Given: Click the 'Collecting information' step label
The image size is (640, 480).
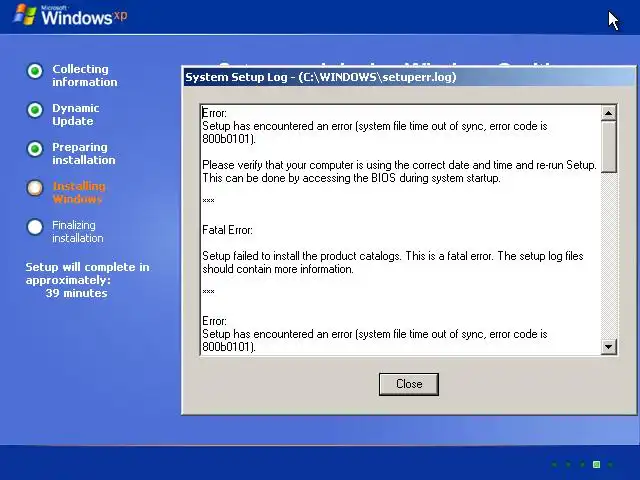Looking at the screenshot, I should pos(84,76).
